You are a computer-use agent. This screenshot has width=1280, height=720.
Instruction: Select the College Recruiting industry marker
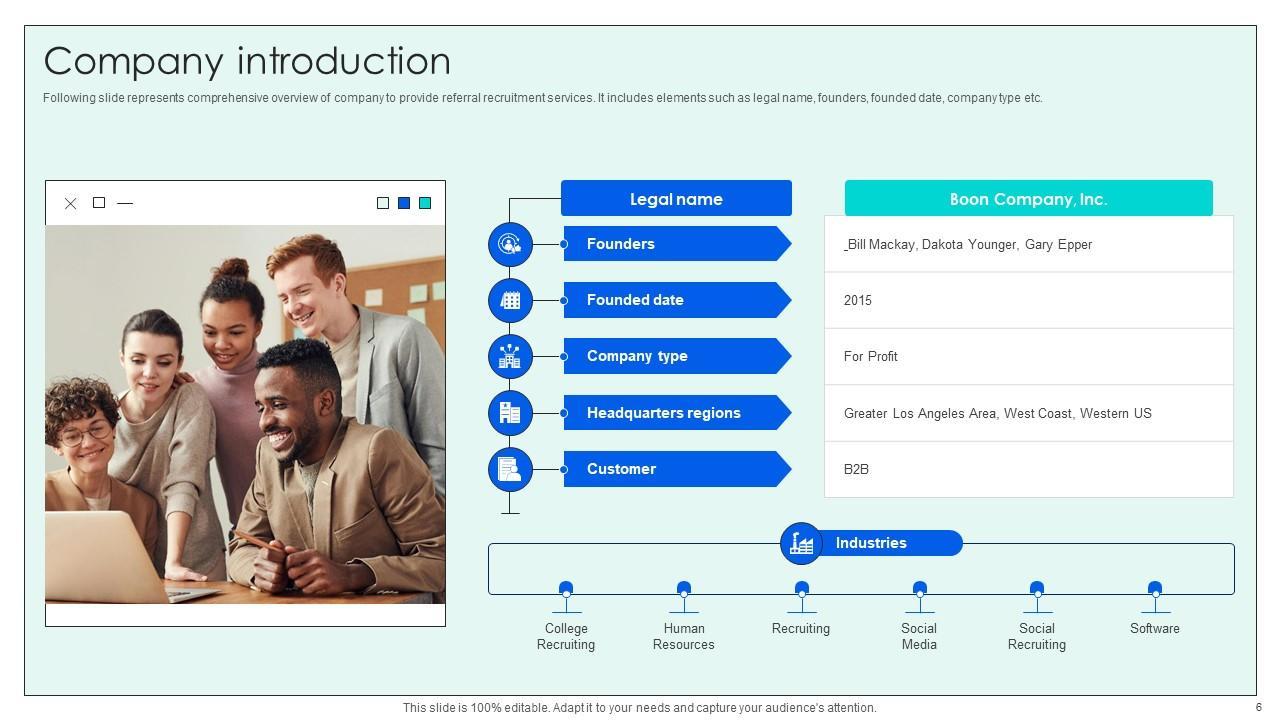point(566,590)
